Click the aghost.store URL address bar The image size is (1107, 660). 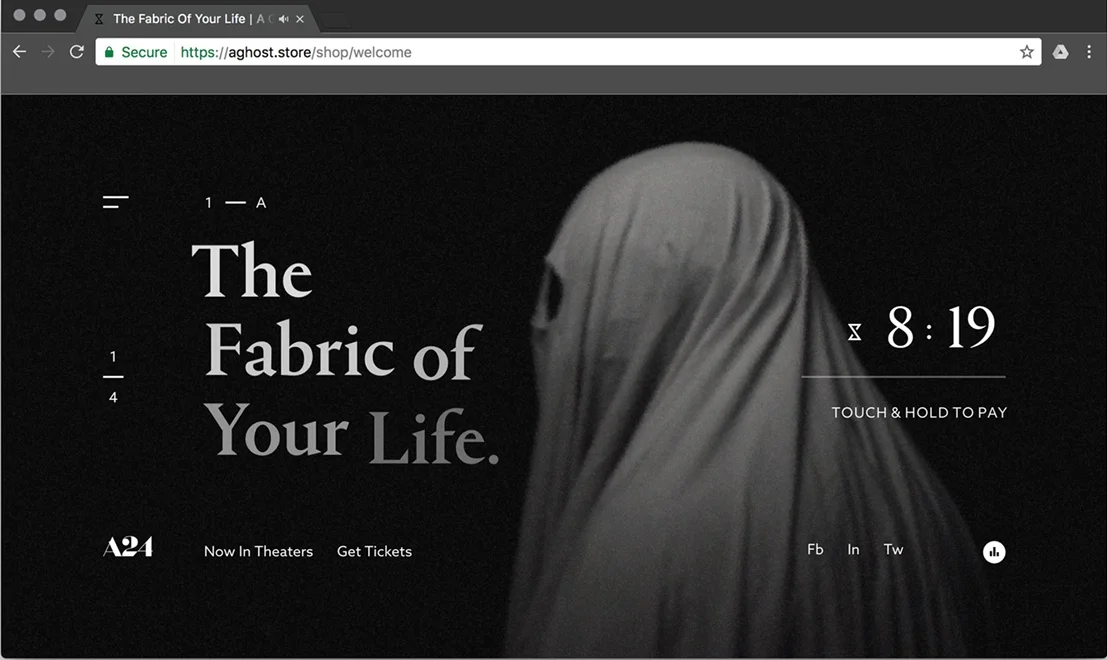pyautogui.click(x=568, y=52)
